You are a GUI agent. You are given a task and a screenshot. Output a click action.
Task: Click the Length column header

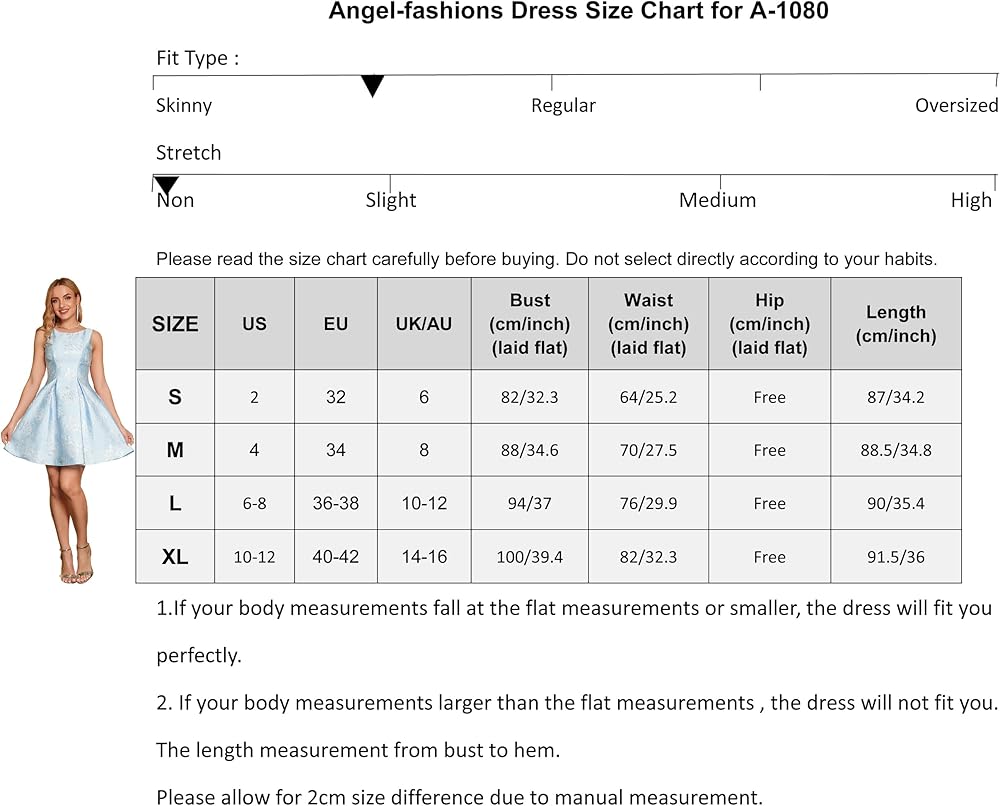point(895,324)
